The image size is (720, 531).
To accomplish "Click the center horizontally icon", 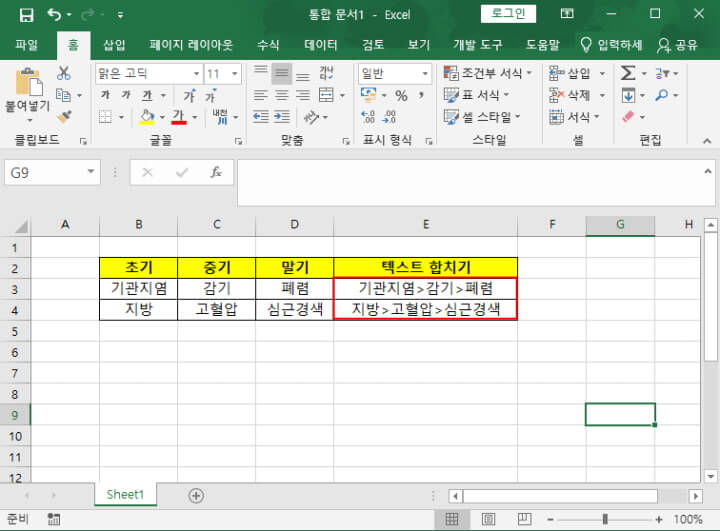I will [x=281, y=95].
